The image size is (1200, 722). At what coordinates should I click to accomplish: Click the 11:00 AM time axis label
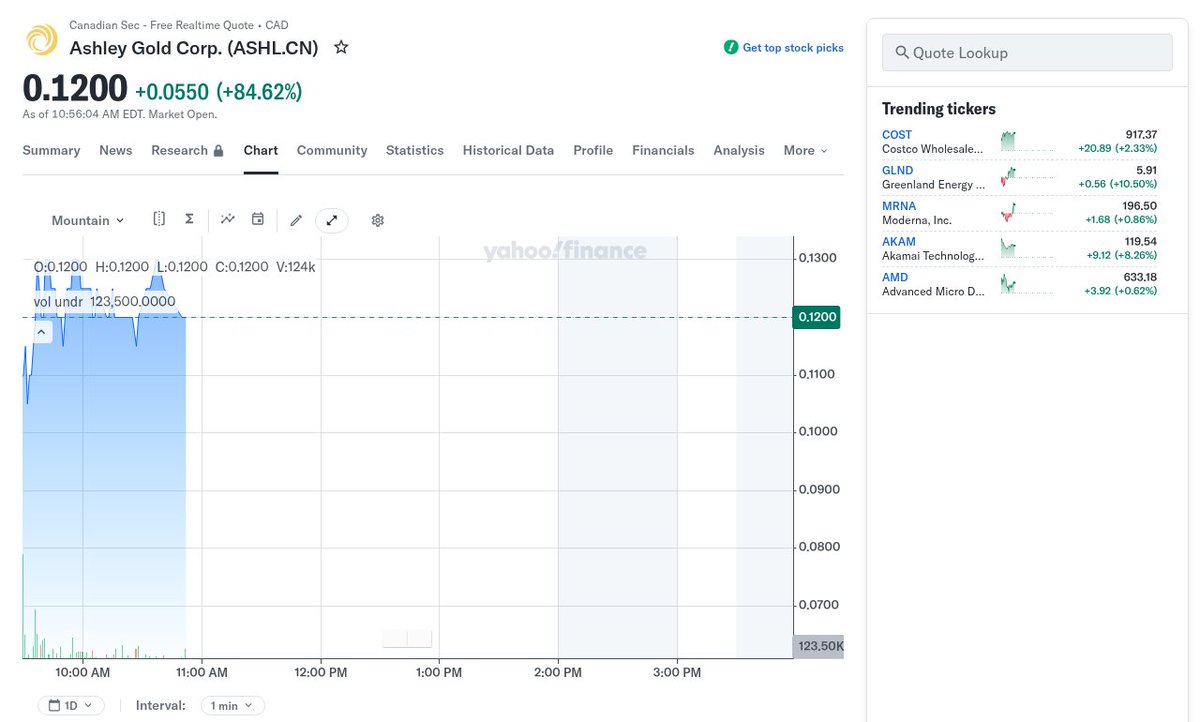pos(203,673)
